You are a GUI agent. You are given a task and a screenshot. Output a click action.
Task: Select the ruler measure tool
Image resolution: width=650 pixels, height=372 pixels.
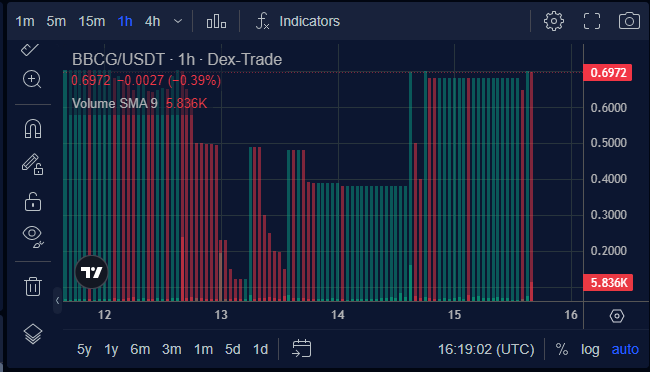(30, 50)
